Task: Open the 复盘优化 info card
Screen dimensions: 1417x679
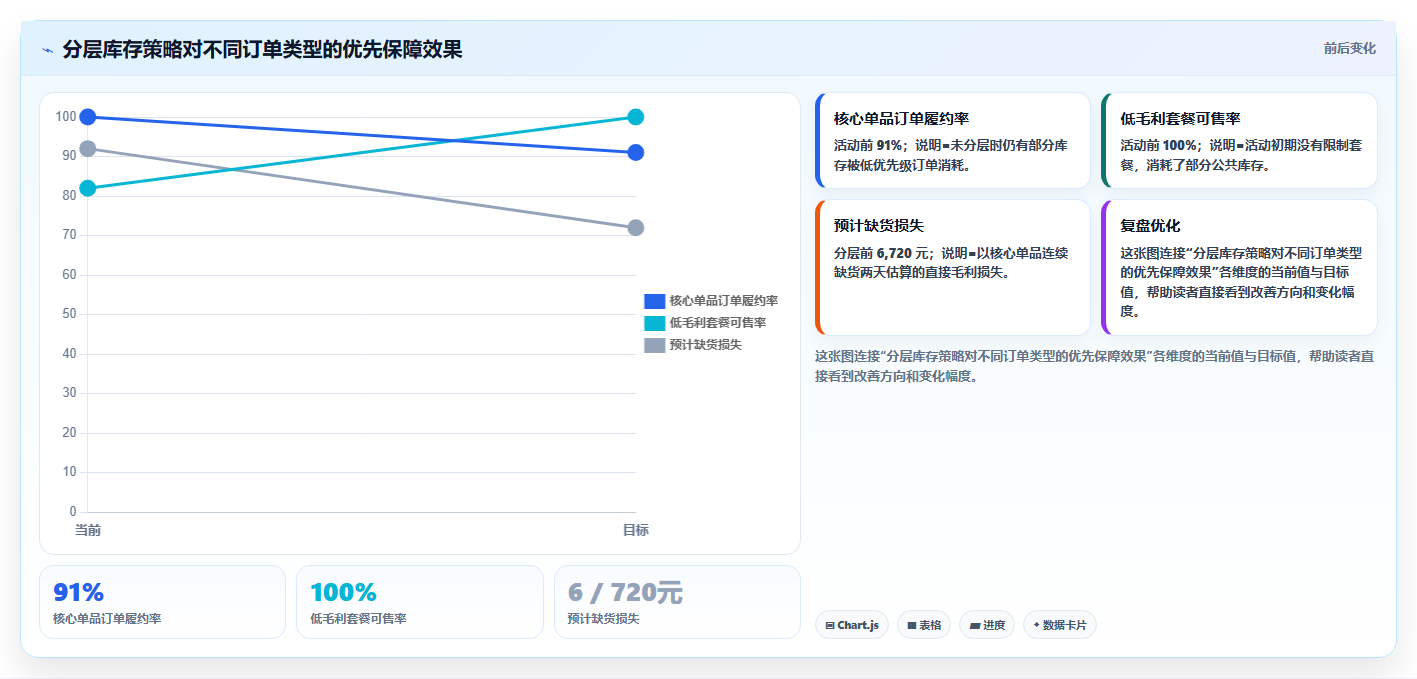Action: coord(1239,268)
